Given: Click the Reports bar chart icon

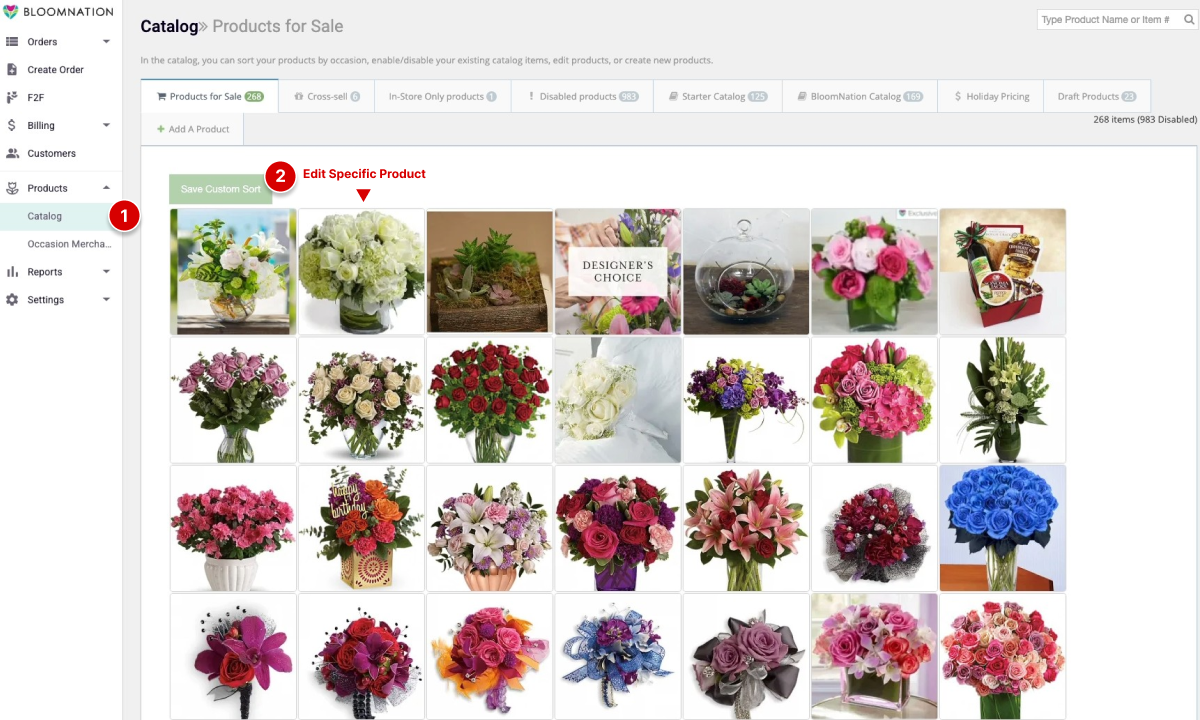Looking at the screenshot, I should coord(12,272).
